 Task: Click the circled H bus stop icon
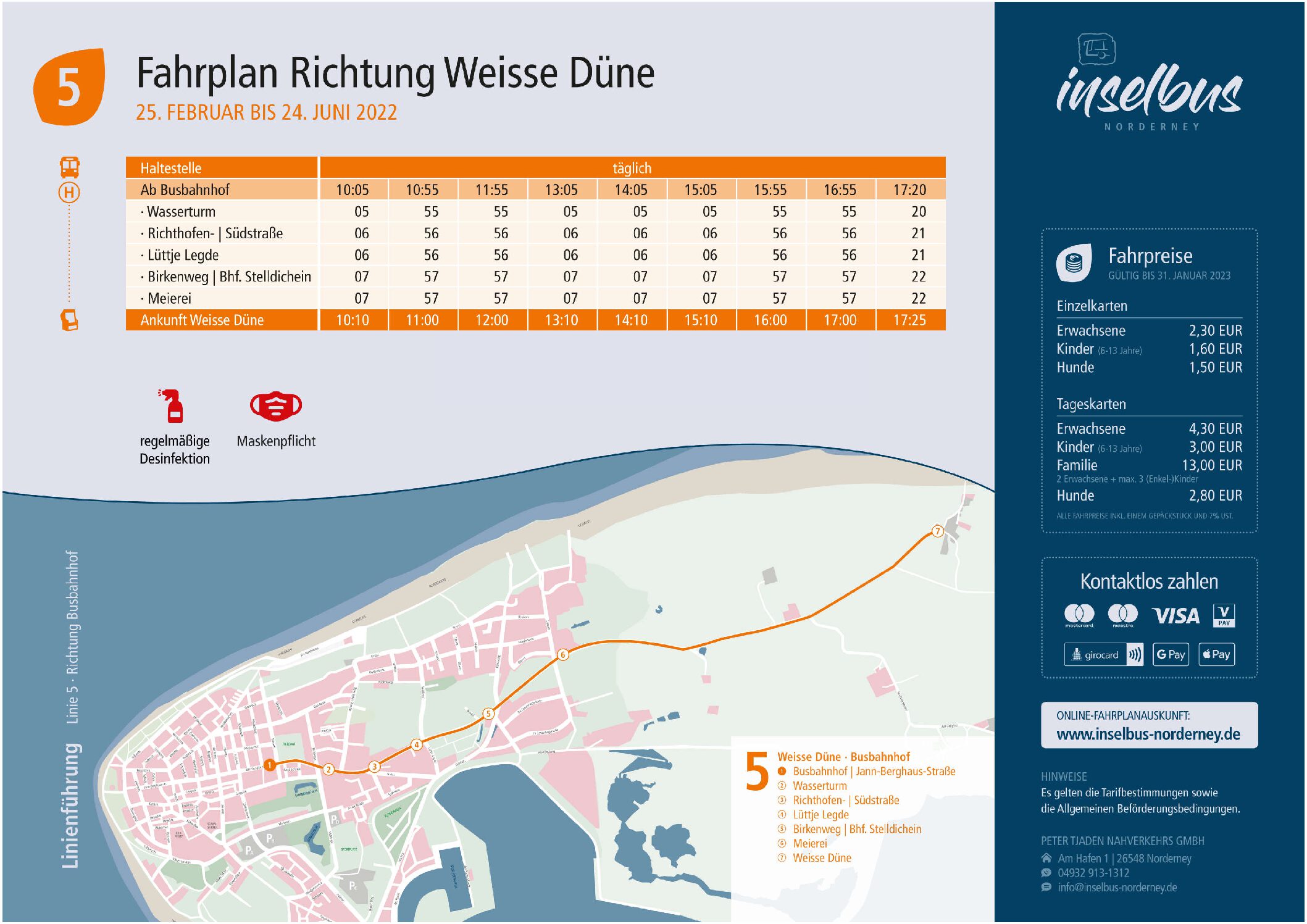(x=69, y=193)
